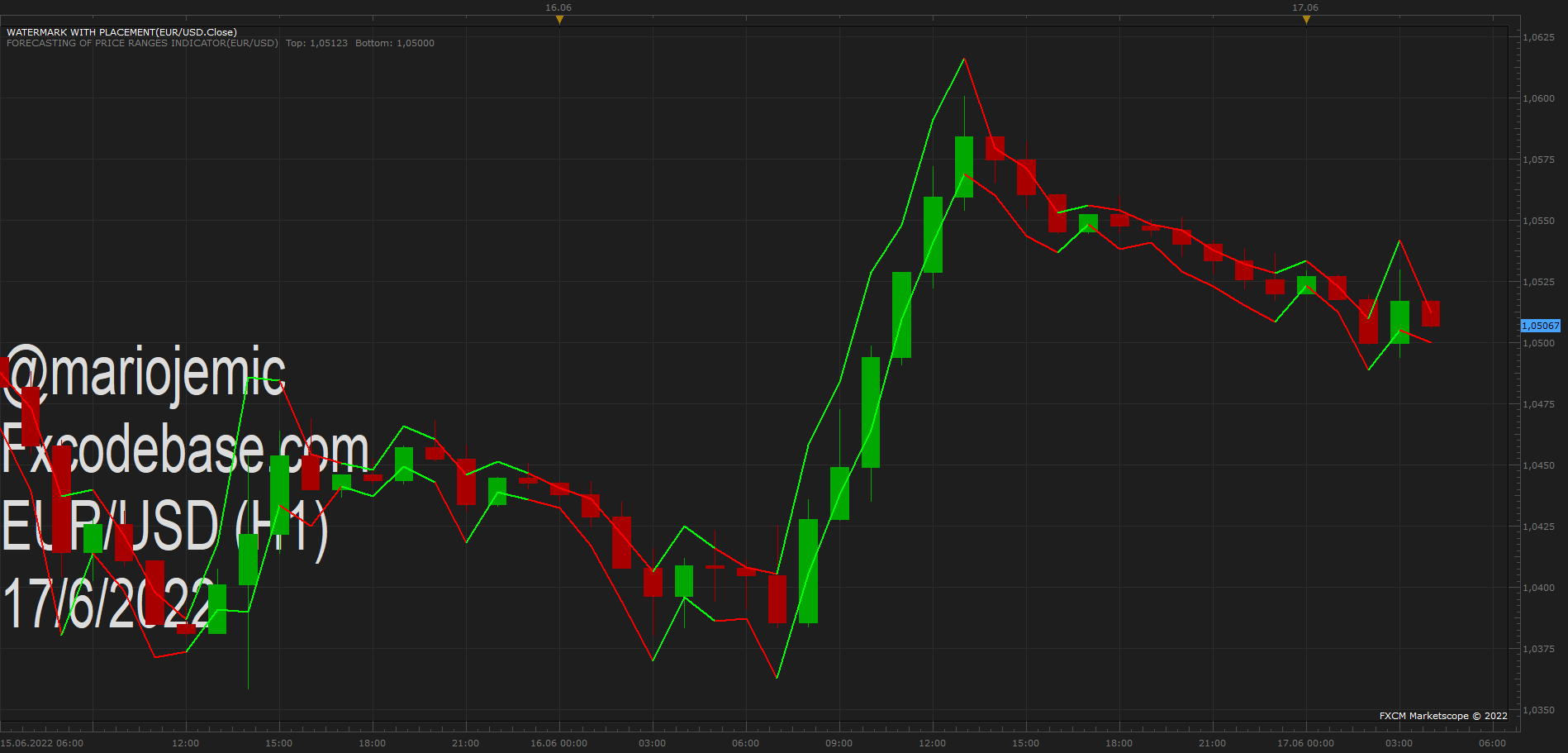The image size is (1568, 753).
Task: Click the 1,0350 price axis label
Action: coord(1538,710)
